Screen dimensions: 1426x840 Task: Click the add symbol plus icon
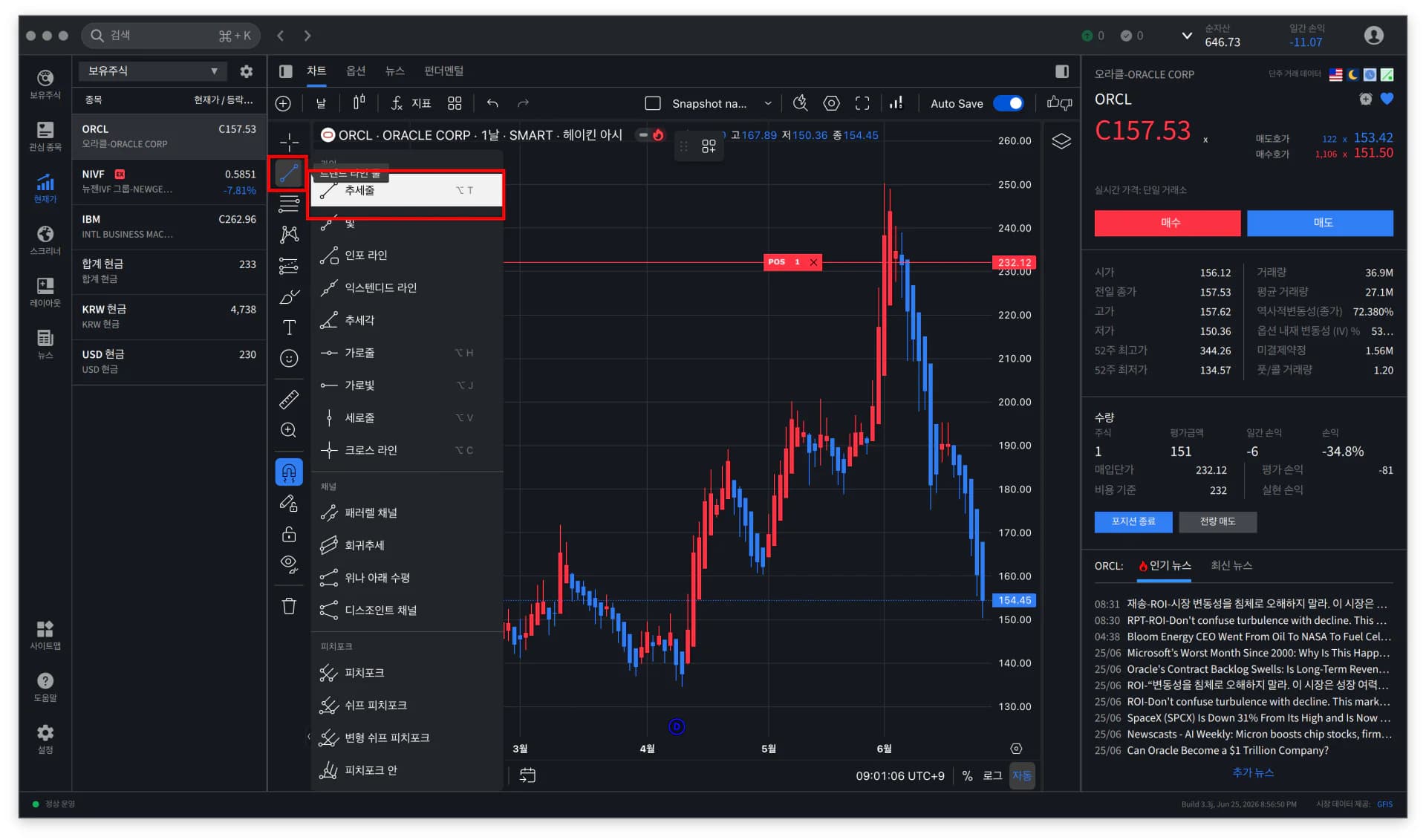283,103
